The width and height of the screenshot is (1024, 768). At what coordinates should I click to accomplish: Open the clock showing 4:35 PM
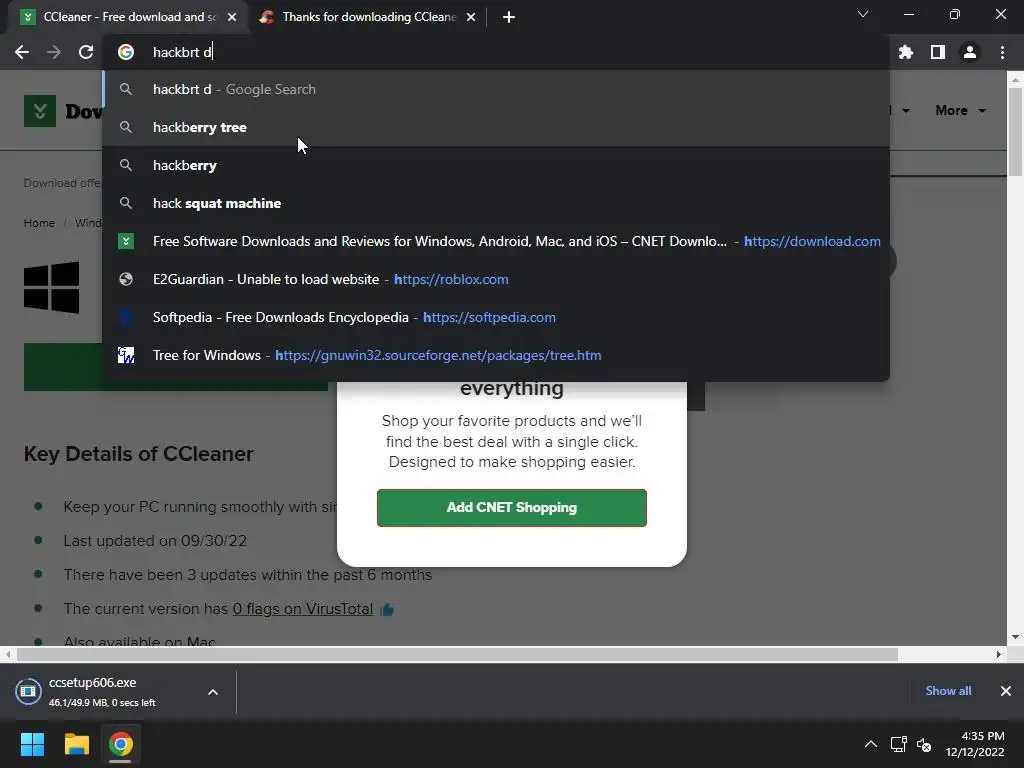point(976,744)
